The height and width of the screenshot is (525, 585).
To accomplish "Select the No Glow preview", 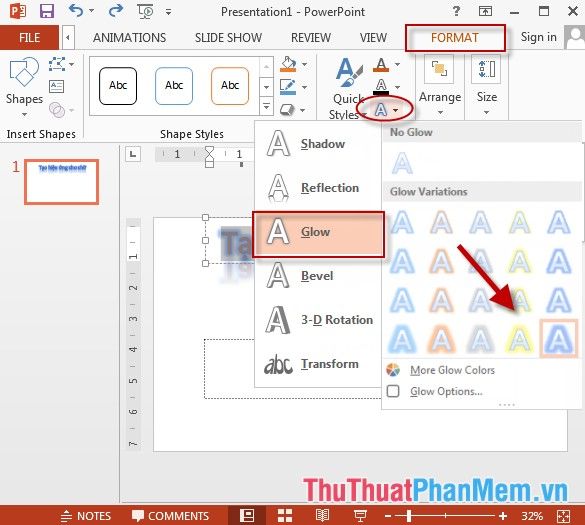I will [402, 163].
